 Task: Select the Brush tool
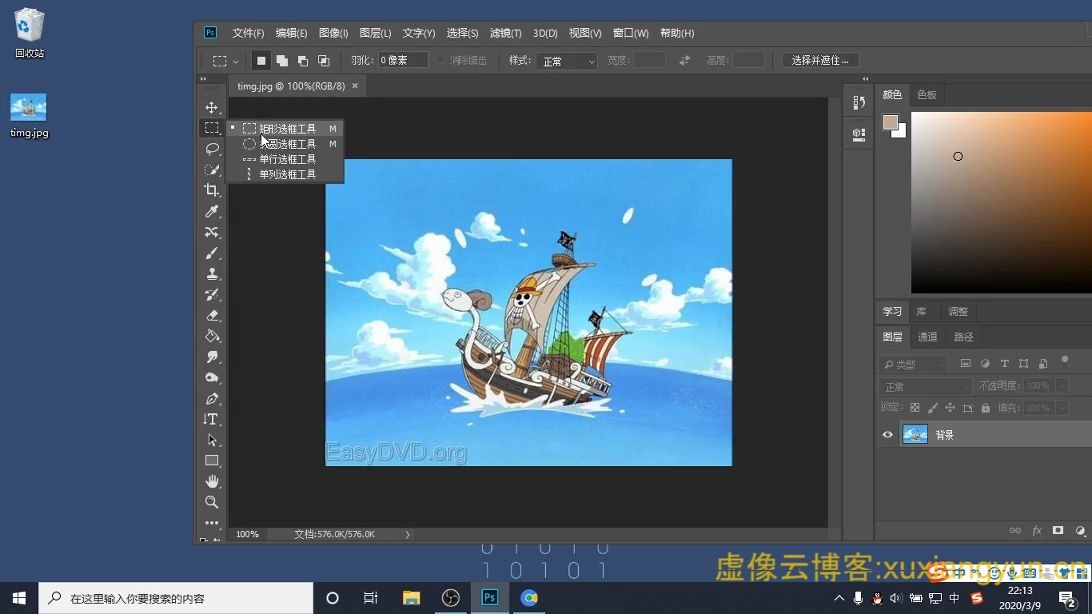(211, 252)
